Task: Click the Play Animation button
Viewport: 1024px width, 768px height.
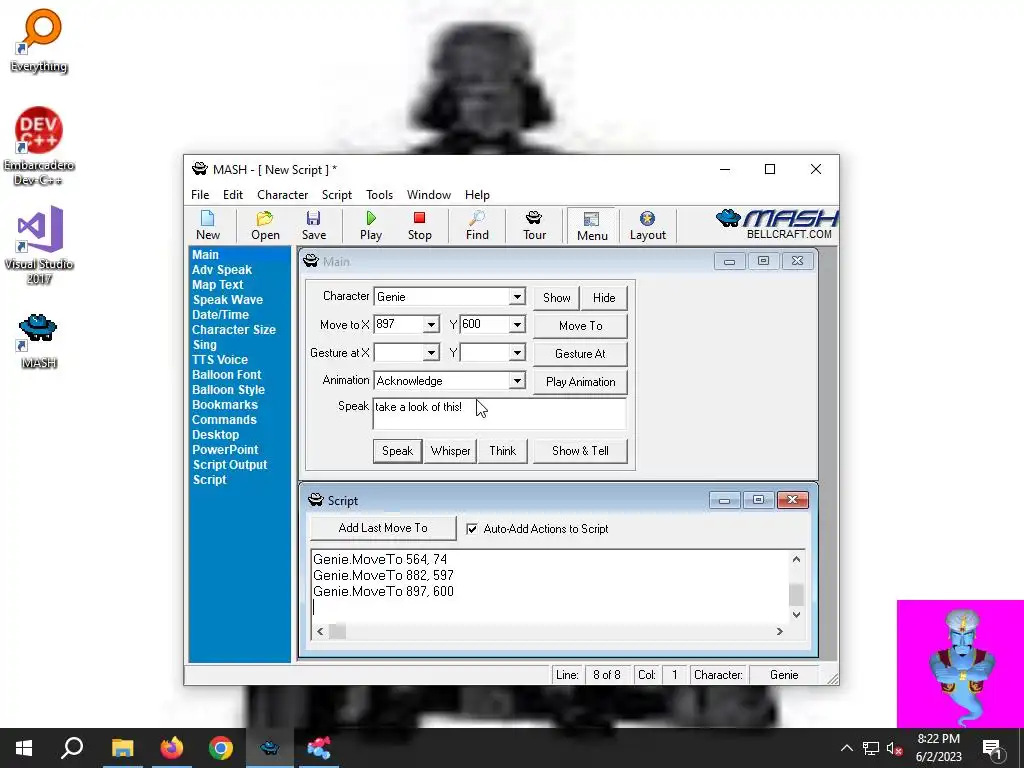Action: (581, 382)
